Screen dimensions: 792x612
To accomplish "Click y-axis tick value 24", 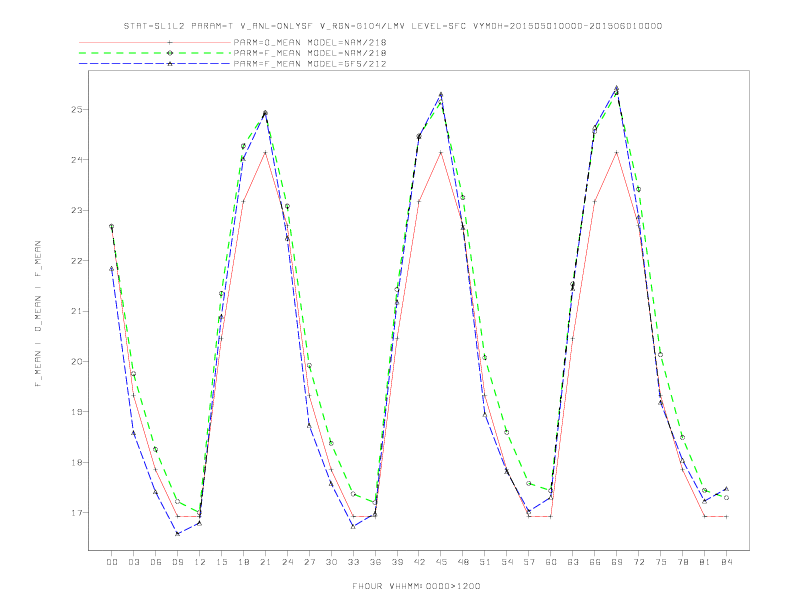I will 77,160.
